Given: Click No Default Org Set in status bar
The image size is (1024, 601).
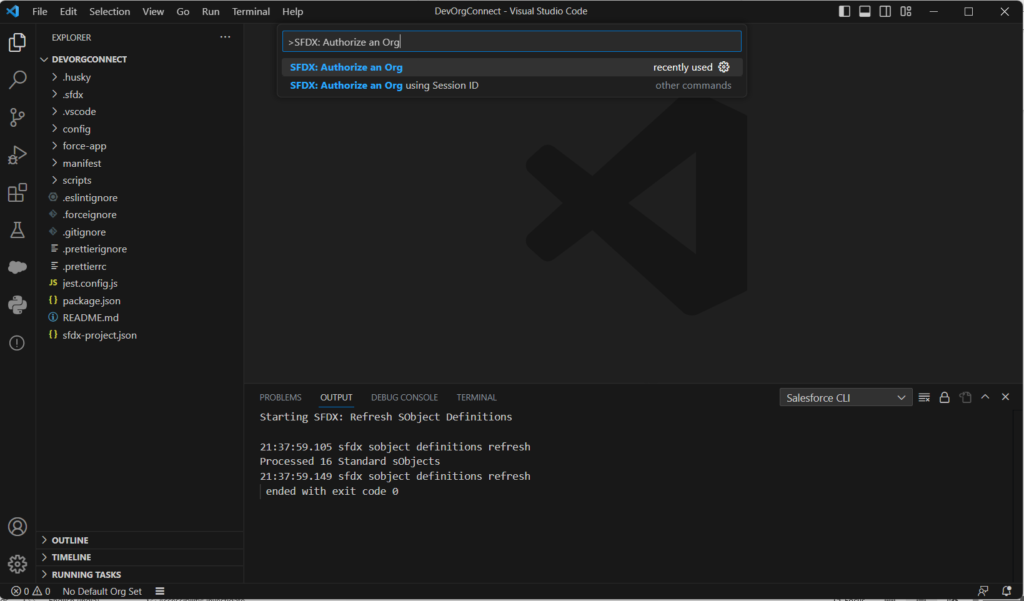Looking at the screenshot, I should (101, 591).
